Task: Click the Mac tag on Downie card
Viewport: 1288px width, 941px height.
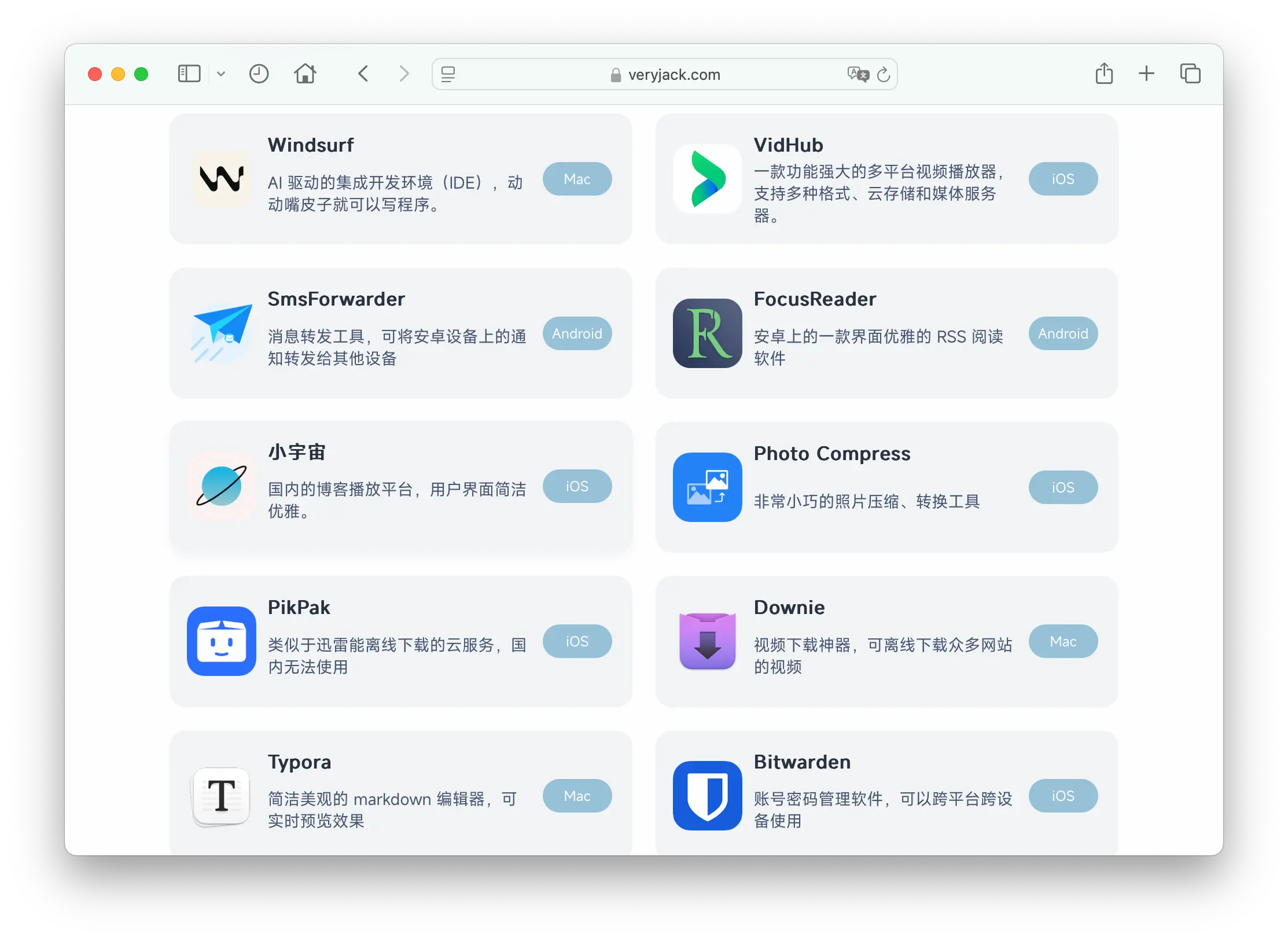Action: [1063, 641]
